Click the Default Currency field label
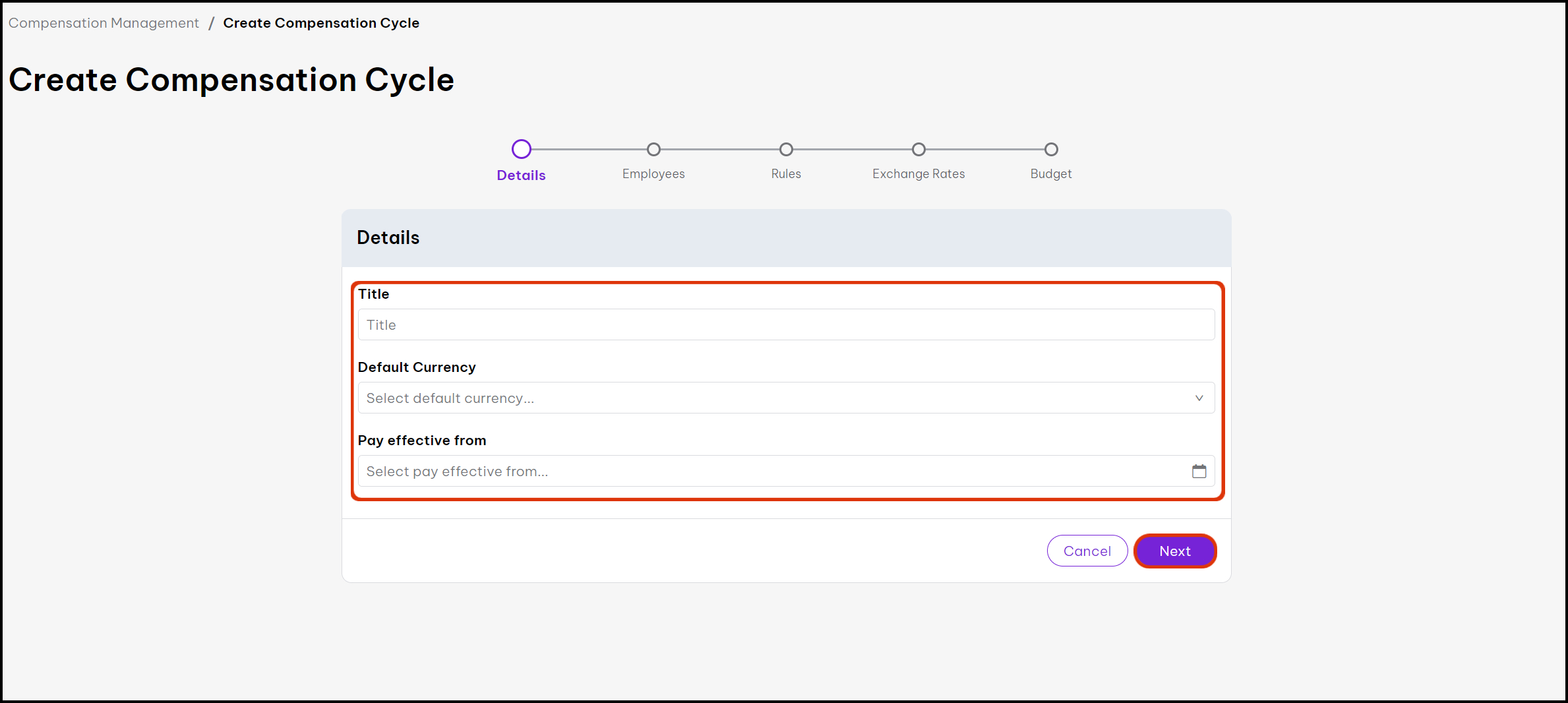1568x703 pixels. coord(417,367)
